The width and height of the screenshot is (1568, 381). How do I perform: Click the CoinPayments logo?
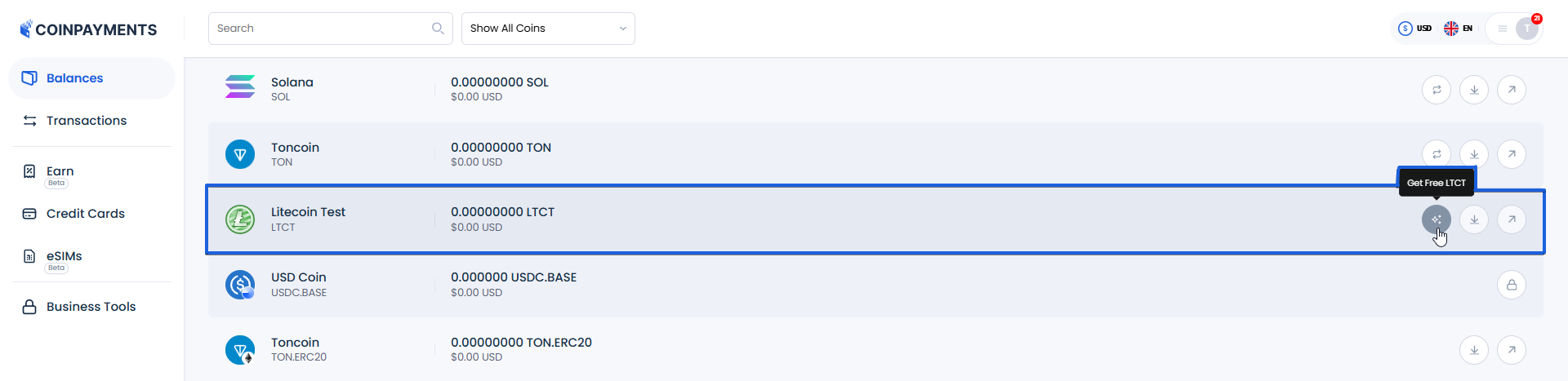[x=88, y=29]
